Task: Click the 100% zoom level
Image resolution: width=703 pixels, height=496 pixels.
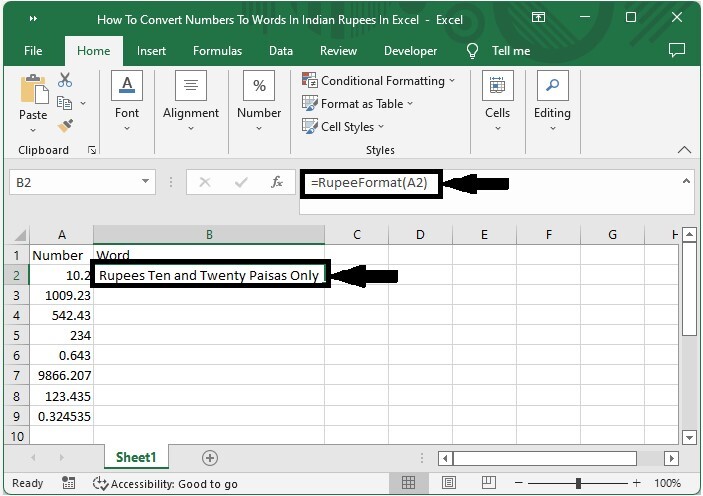Action: click(x=668, y=483)
